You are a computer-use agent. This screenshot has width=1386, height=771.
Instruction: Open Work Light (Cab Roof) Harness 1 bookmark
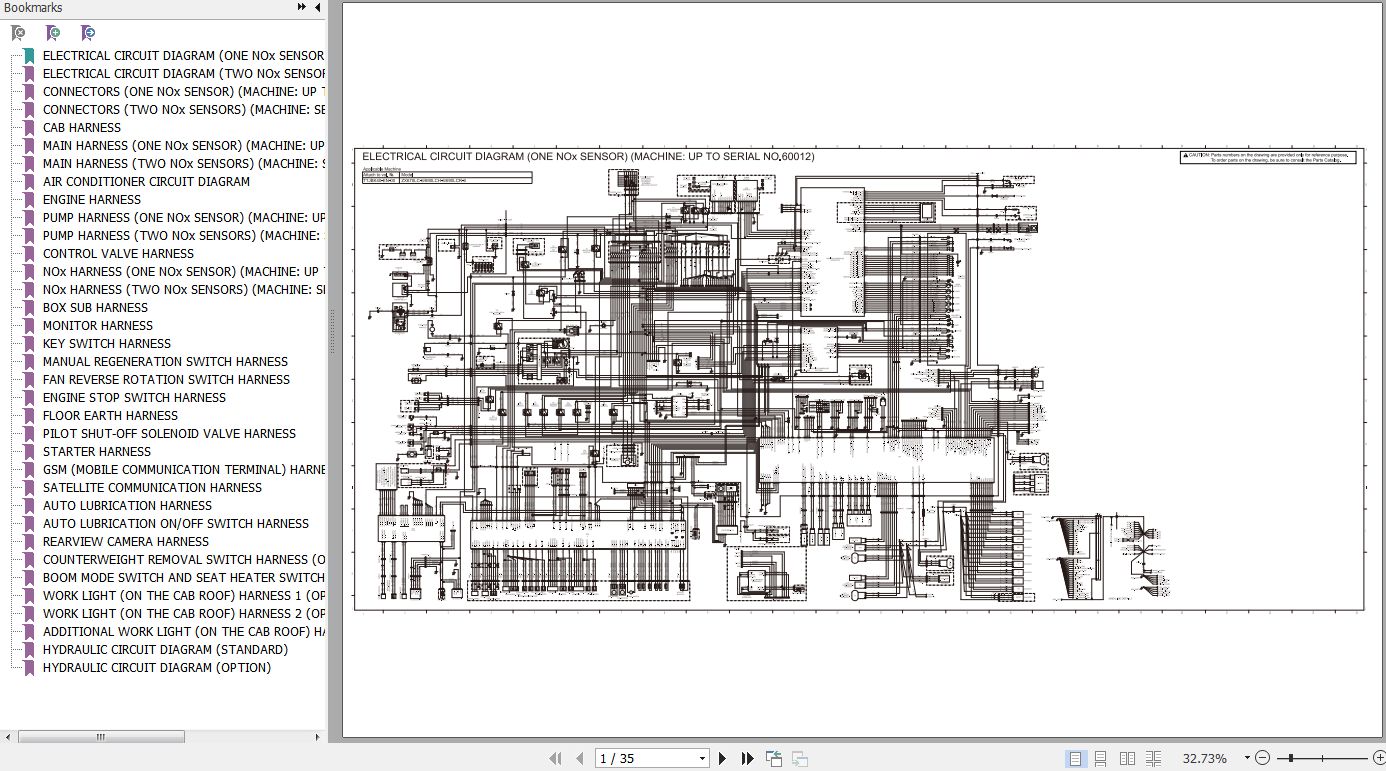tap(184, 596)
